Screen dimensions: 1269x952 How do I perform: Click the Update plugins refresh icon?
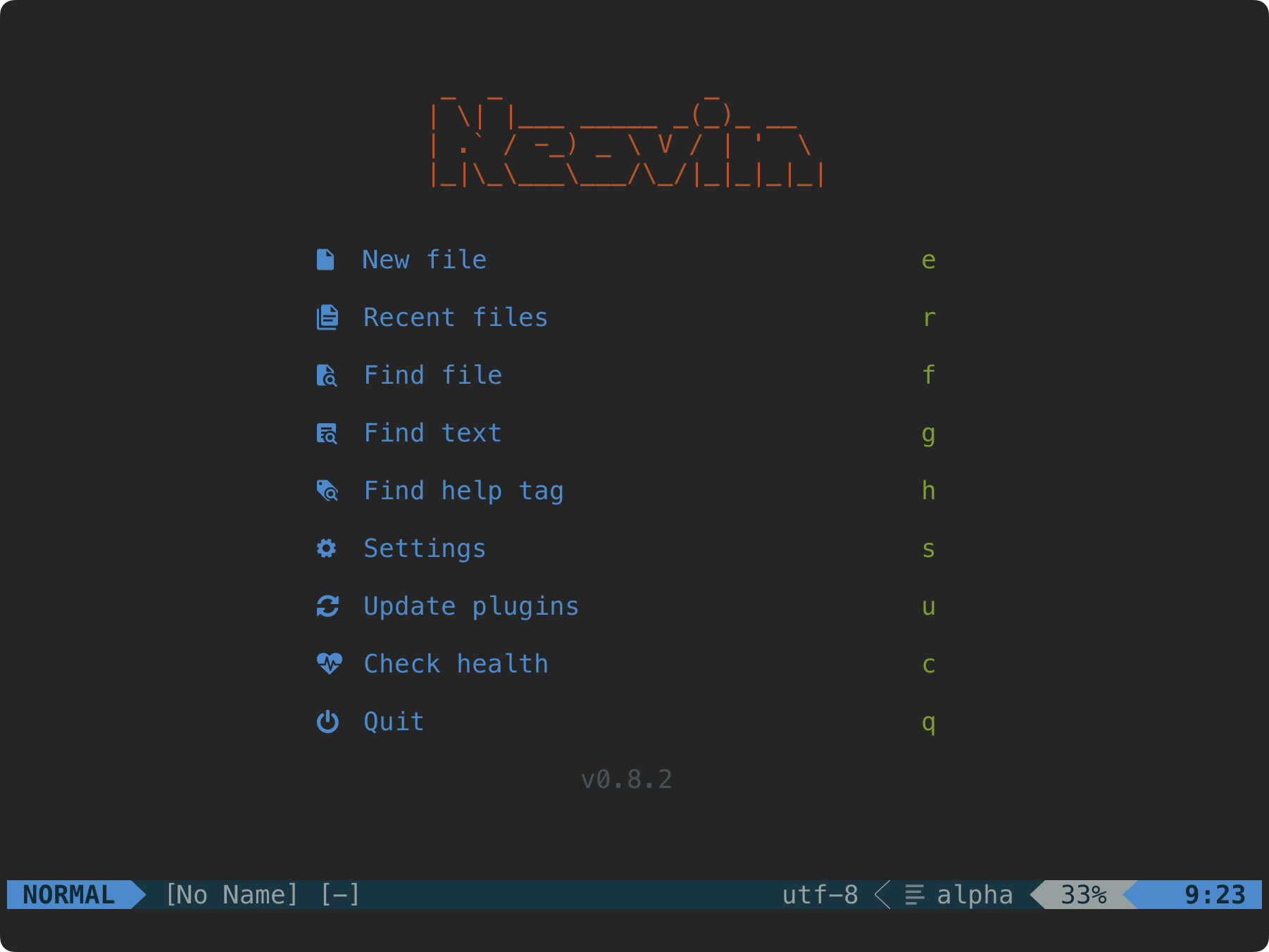pyautogui.click(x=327, y=606)
